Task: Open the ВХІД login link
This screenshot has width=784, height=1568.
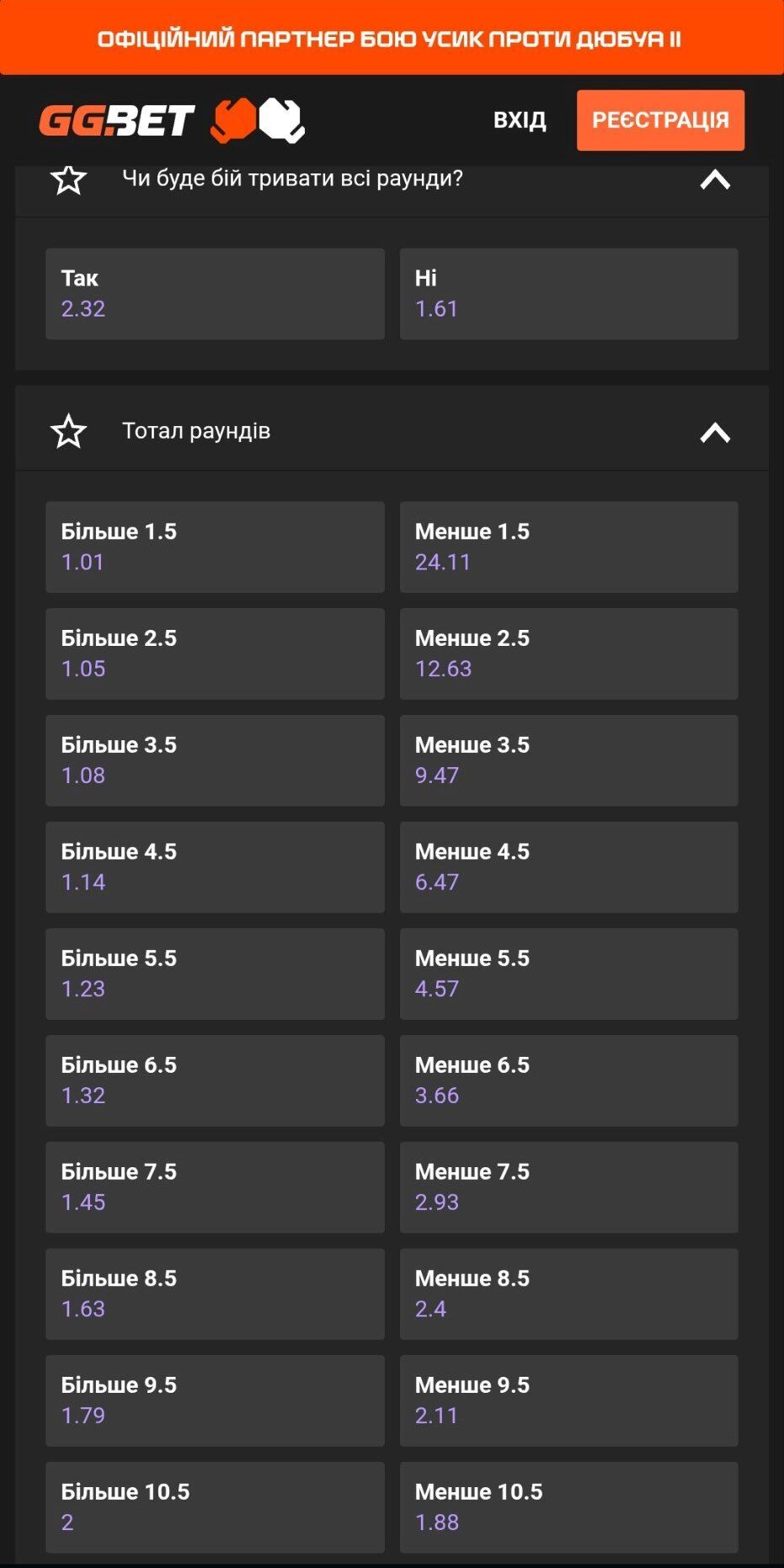Action: click(x=520, y=120)
